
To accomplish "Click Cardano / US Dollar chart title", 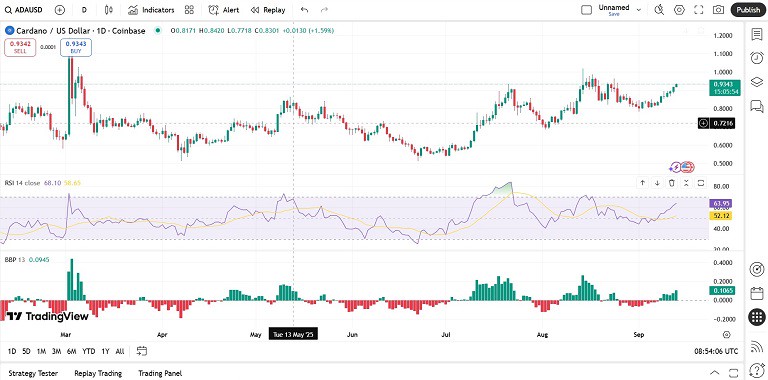I will click(81, 31).
